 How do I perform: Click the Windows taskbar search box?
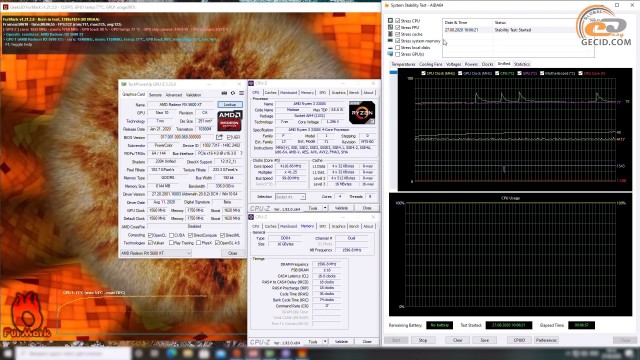[x=74, y=353]
